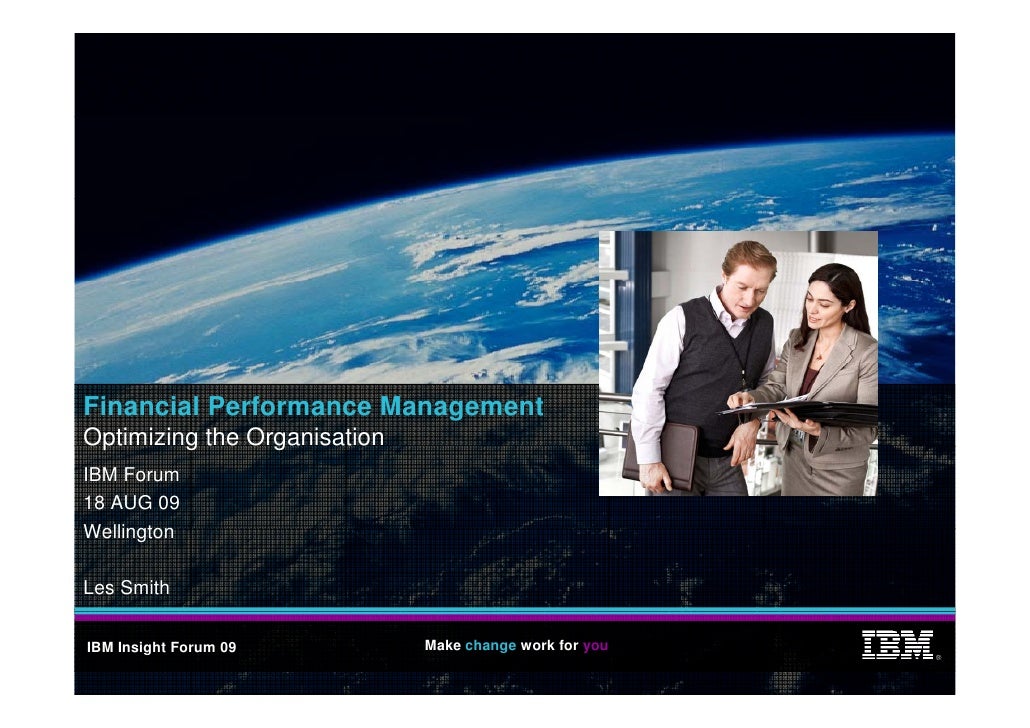Click the 'Wellington' location text
1030x728 pixels.
[x=129, y=532]
